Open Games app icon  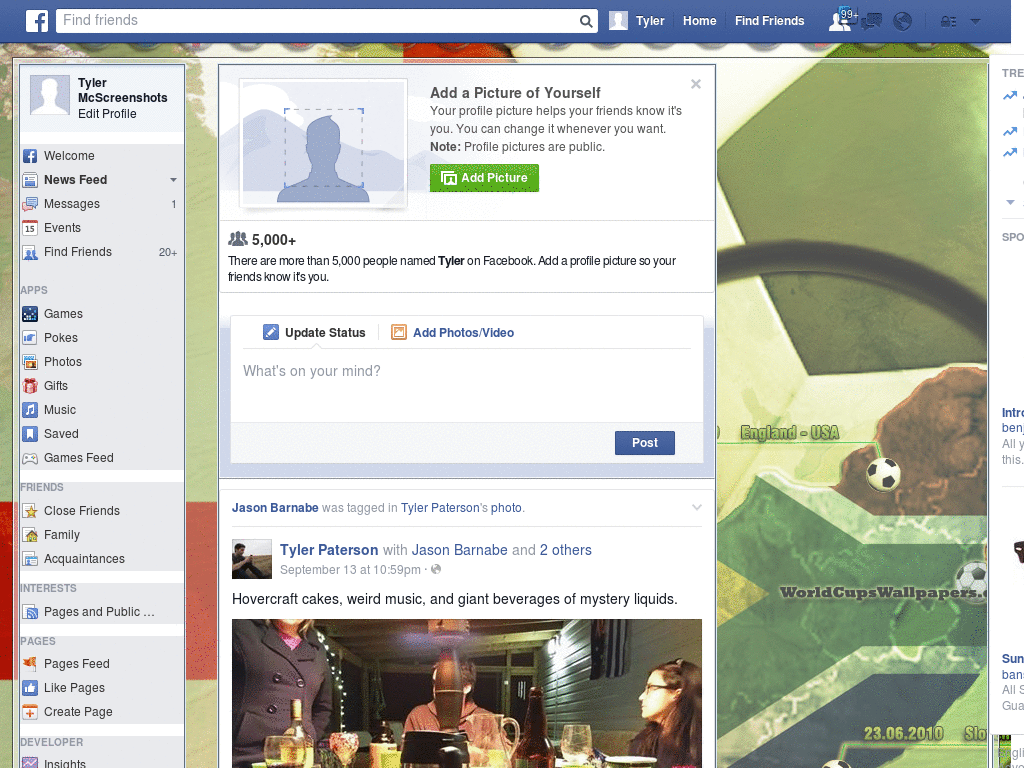coord(30,314)
